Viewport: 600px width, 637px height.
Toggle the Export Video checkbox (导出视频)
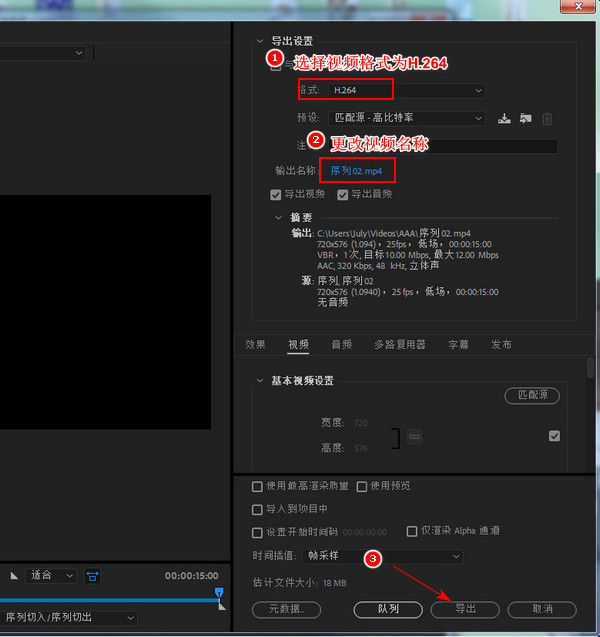275,195
